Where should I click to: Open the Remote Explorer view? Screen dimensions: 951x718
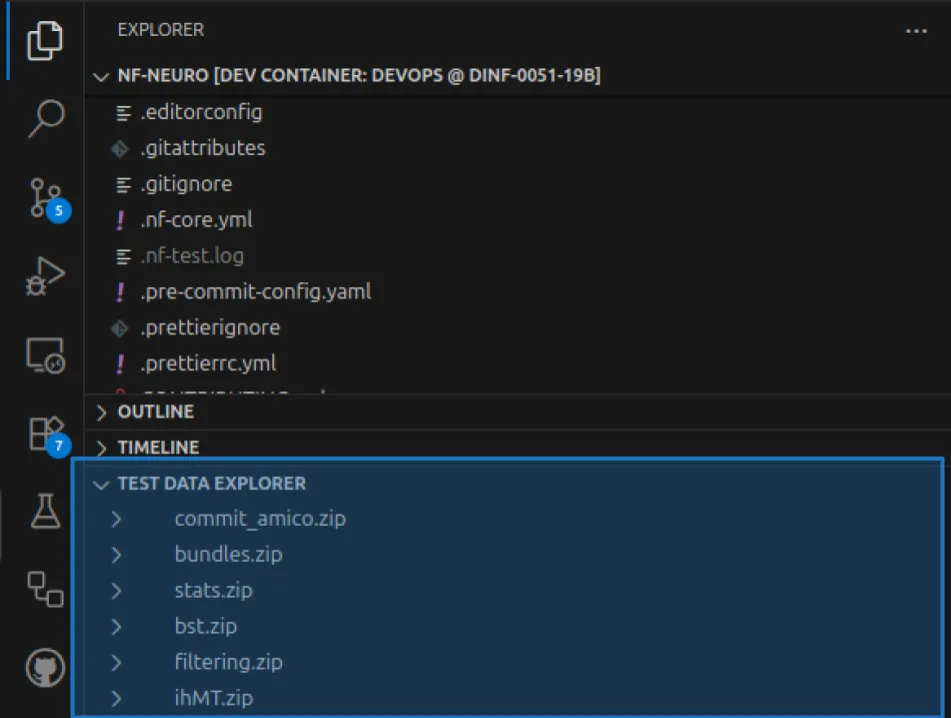40,355
